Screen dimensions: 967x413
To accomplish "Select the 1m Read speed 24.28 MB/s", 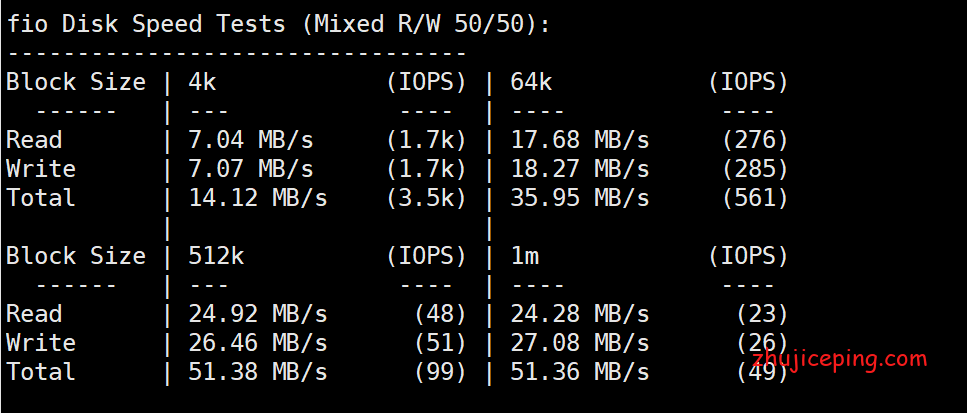I will click(580, 314).
